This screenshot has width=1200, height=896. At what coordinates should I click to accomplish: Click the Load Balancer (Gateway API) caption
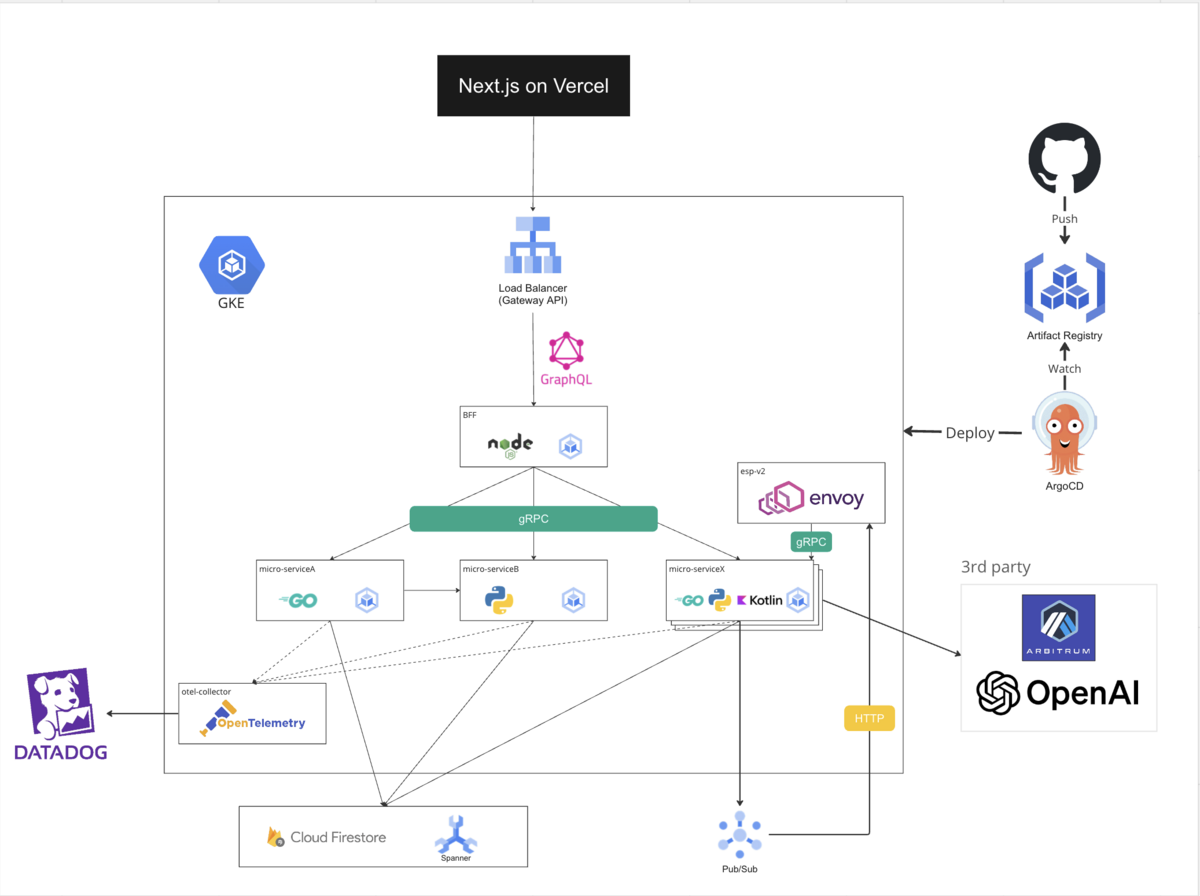click(x=534, y=295)
